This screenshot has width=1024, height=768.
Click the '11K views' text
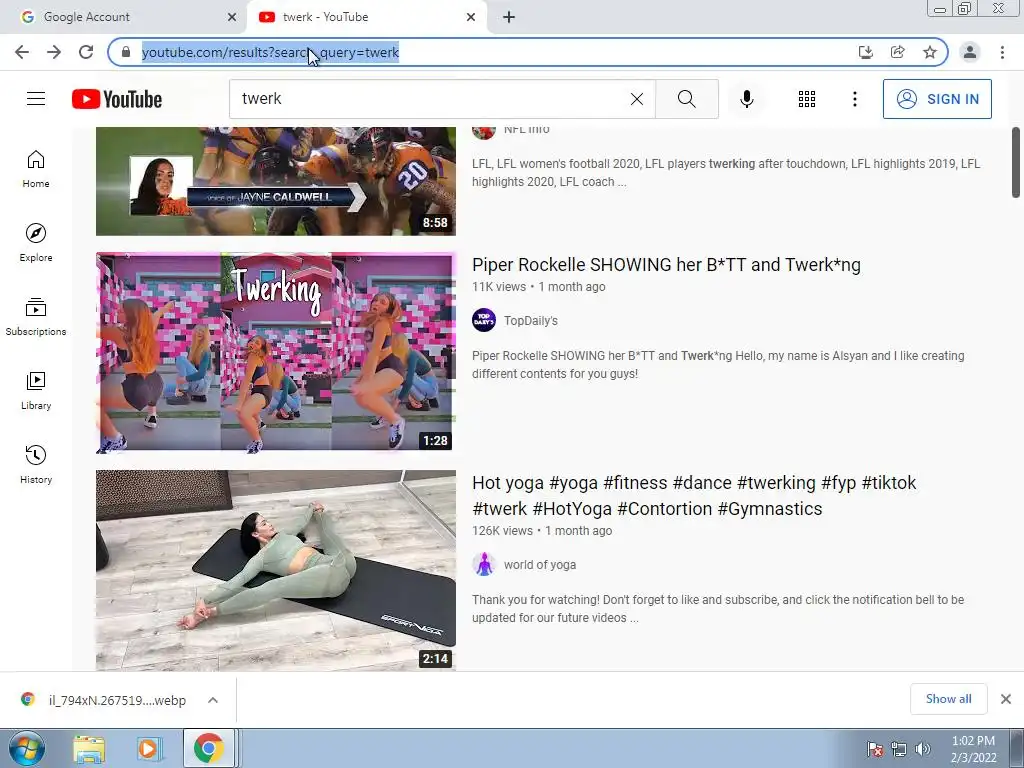pyautogui.click(x=499, y=287)
